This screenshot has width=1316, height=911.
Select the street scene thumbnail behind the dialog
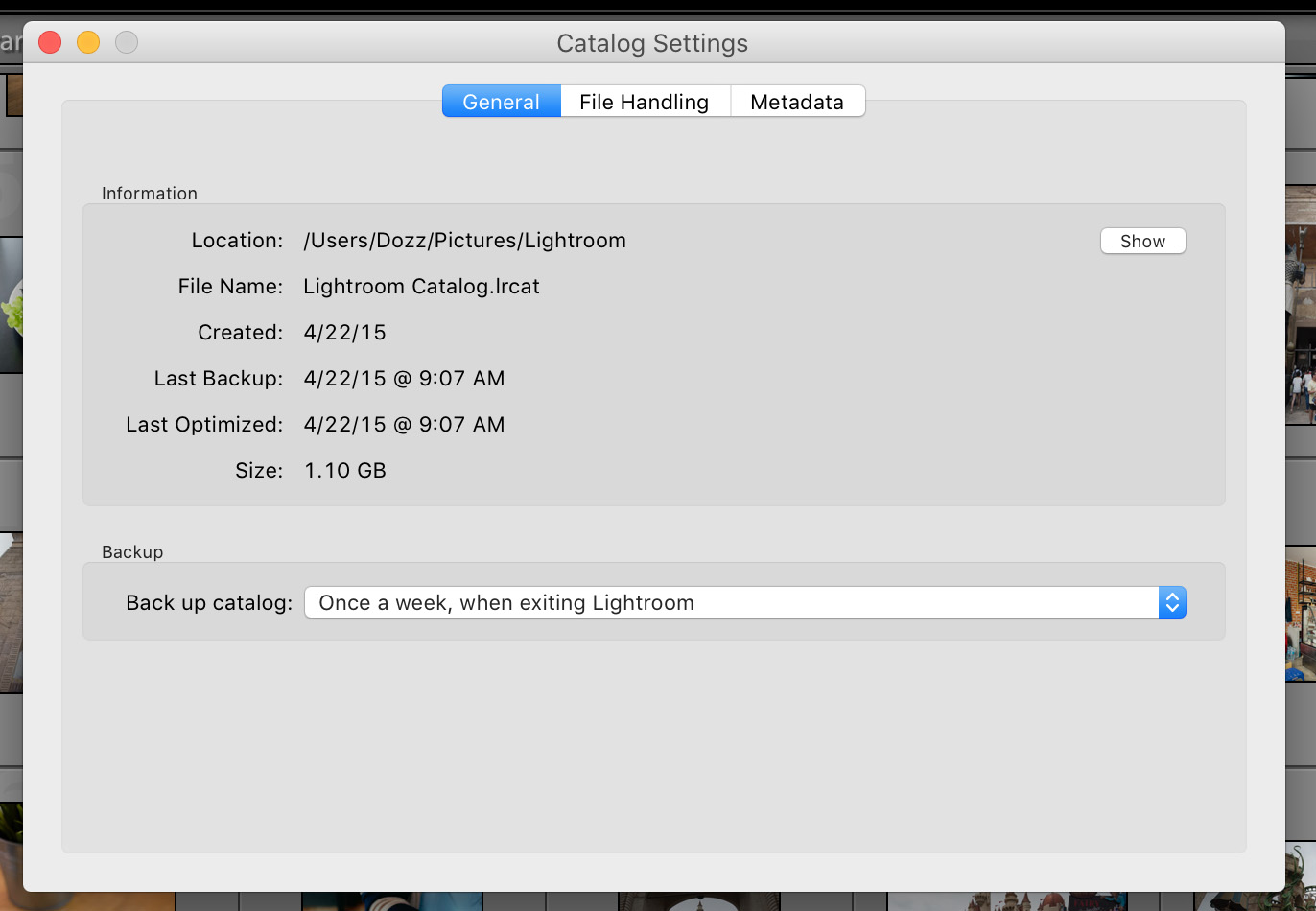(1301, 307)
